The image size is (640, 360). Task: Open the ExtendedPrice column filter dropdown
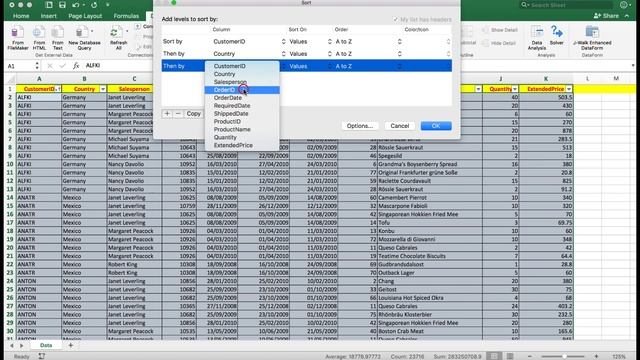(569, 89)
